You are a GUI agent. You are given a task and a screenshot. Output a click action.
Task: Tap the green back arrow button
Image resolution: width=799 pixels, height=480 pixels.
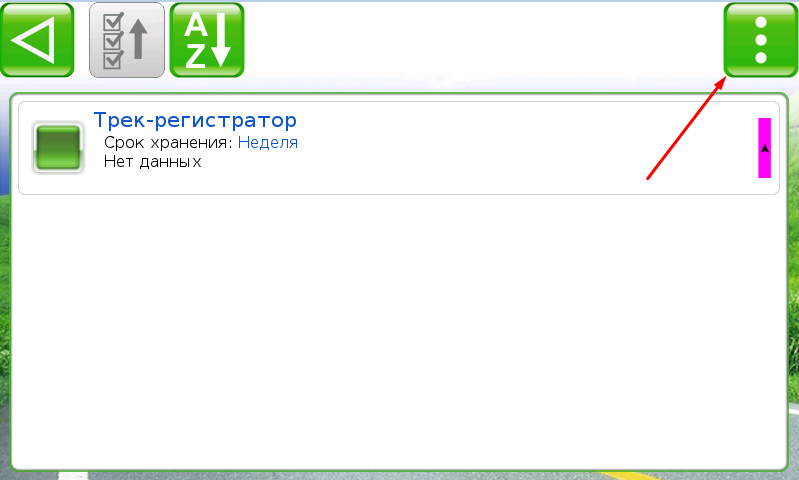pos(37,40)
